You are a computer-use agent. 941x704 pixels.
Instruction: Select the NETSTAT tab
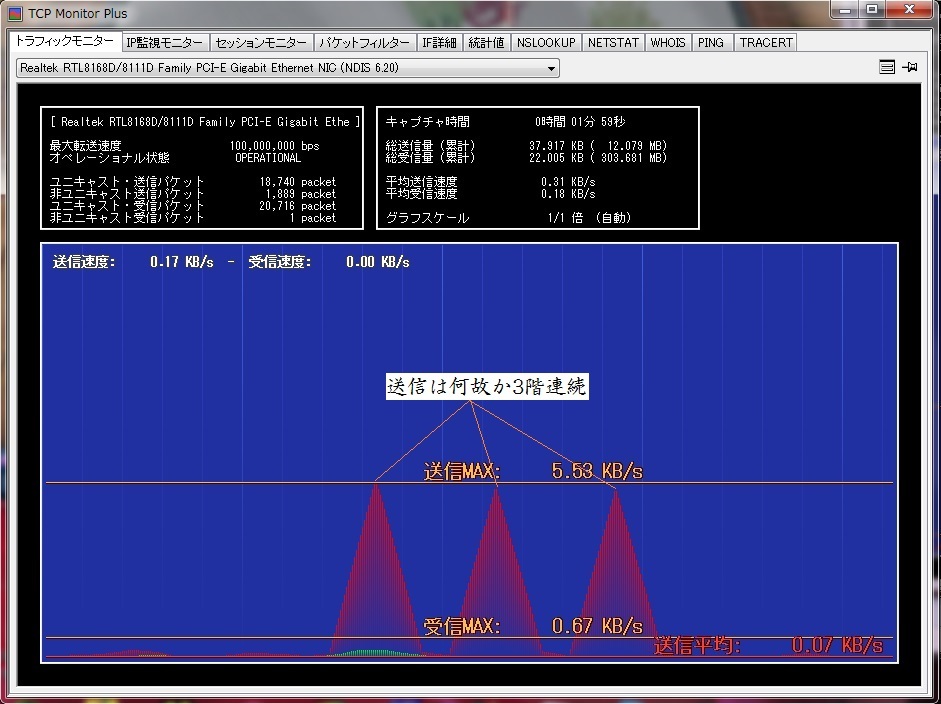tap(613, 43)
